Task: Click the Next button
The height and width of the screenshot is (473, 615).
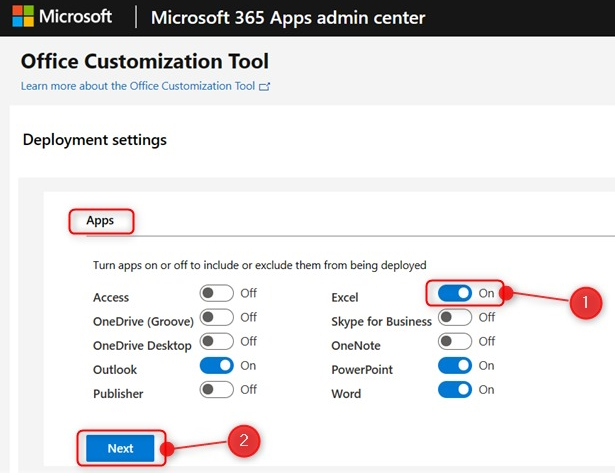Action: (120, 448)
